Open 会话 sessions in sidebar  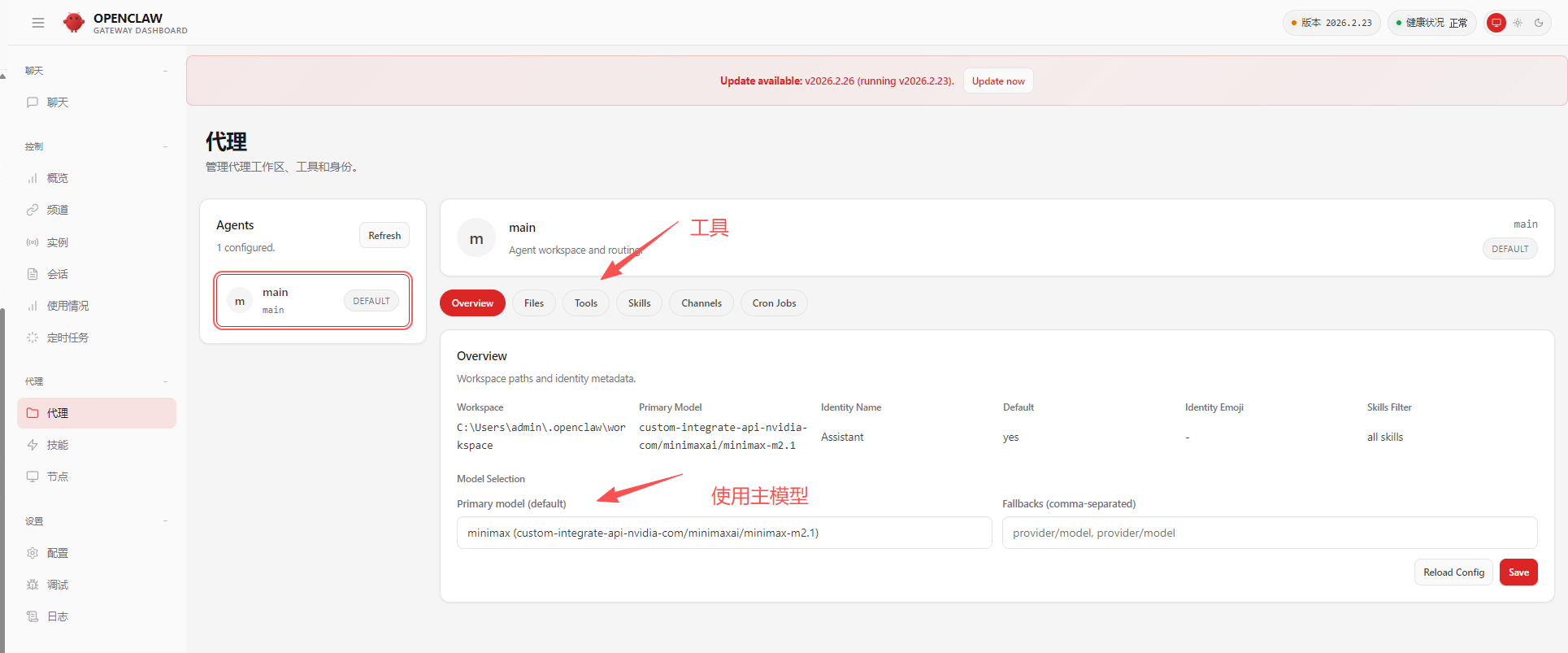click(96, 274)
